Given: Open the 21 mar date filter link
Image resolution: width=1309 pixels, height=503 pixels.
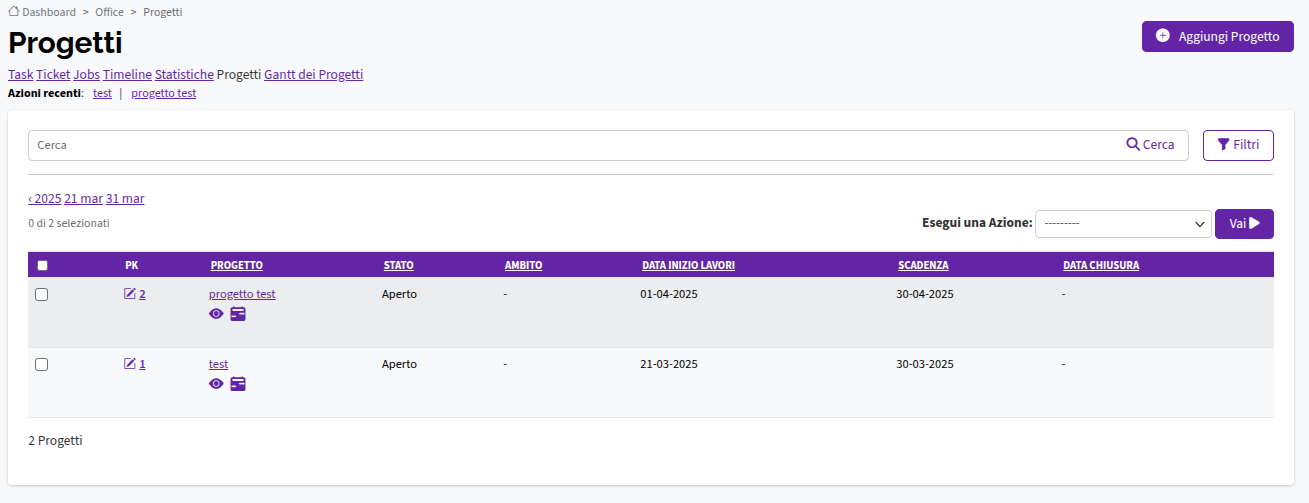Looking at the screenshot, I should [84, 199].
